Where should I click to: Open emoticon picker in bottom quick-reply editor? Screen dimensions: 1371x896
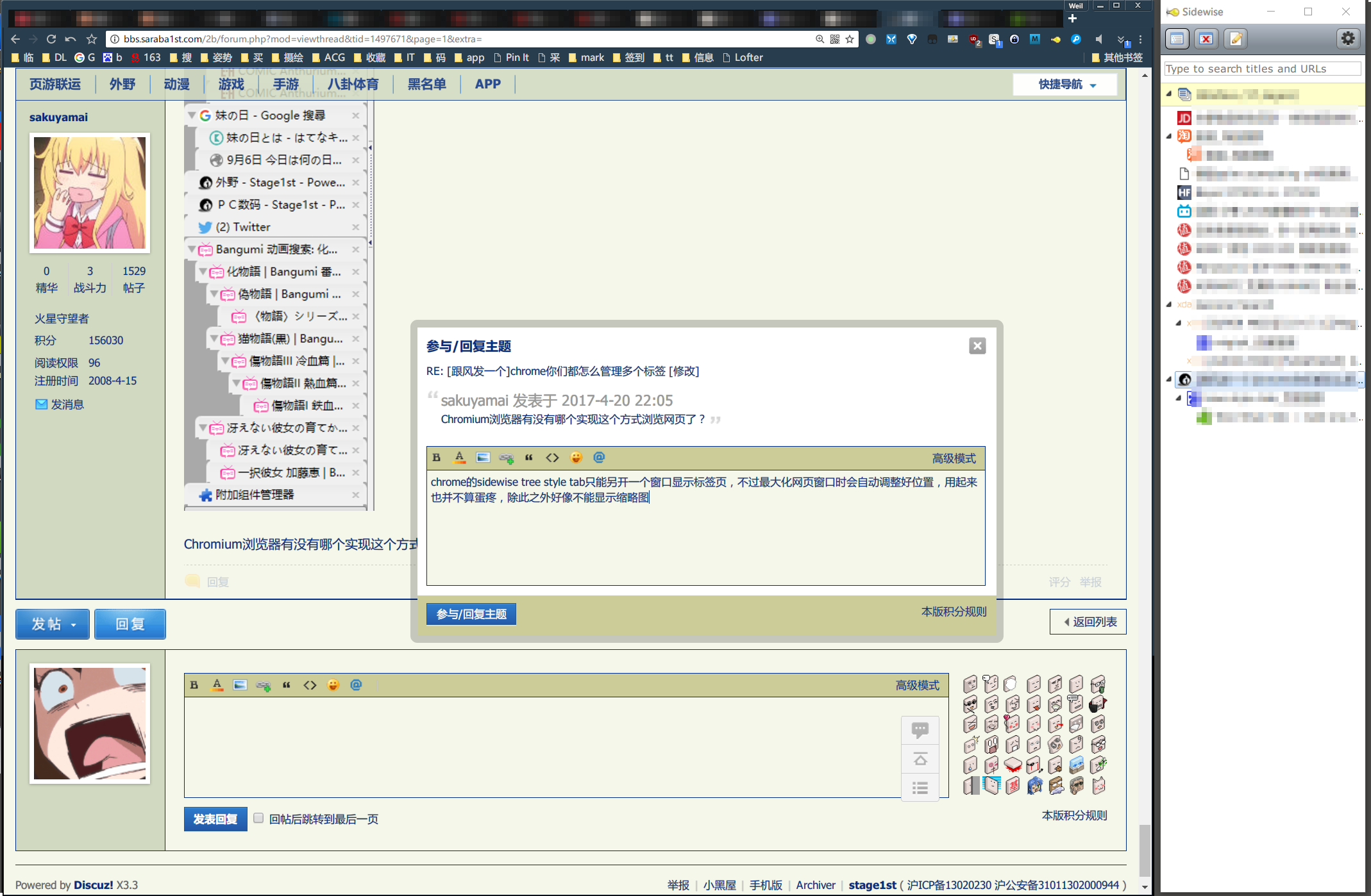pos(333,685)
